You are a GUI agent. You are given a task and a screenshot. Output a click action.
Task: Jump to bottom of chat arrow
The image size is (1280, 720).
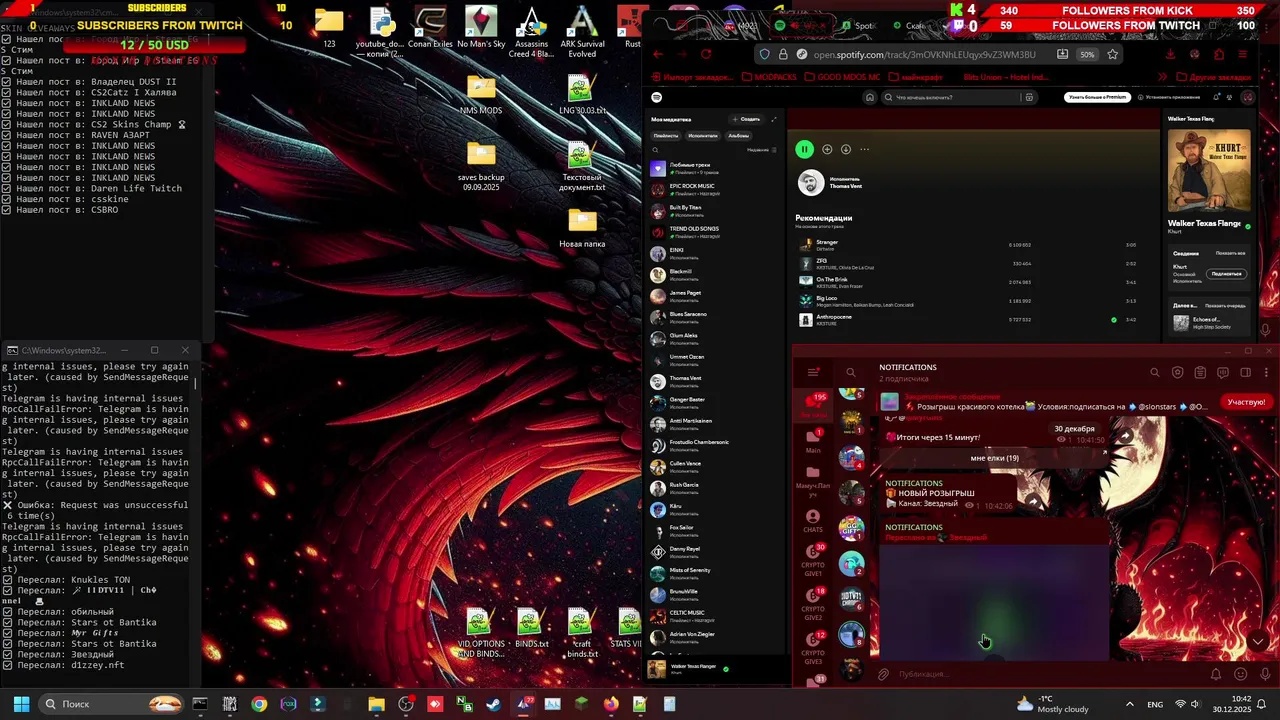(1258, 641)
